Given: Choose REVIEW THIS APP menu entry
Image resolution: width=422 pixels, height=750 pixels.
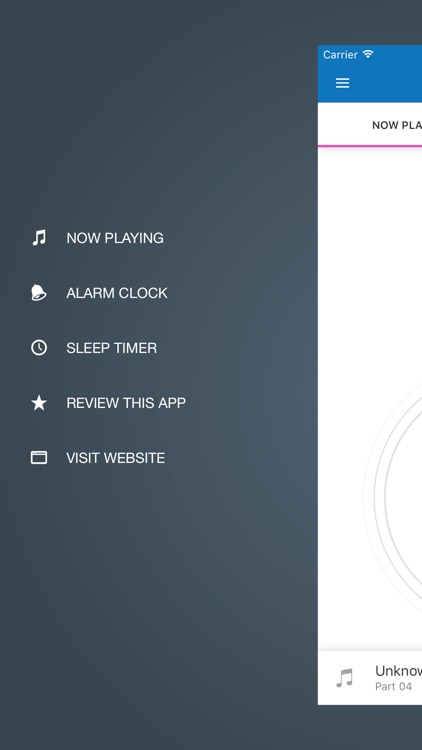Looking at the screenshot, I should pyautogui.click(x=126, y=403).
